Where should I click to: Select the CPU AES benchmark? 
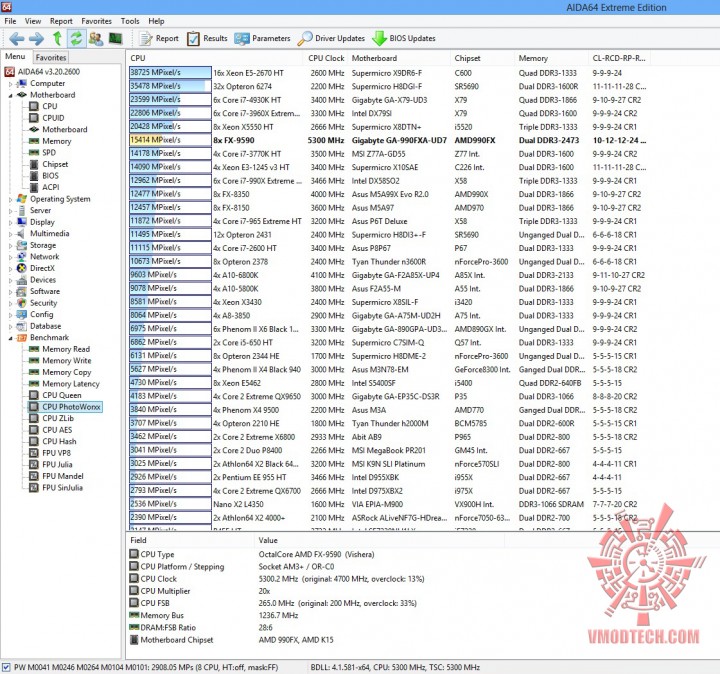click(x=51, y=430)
